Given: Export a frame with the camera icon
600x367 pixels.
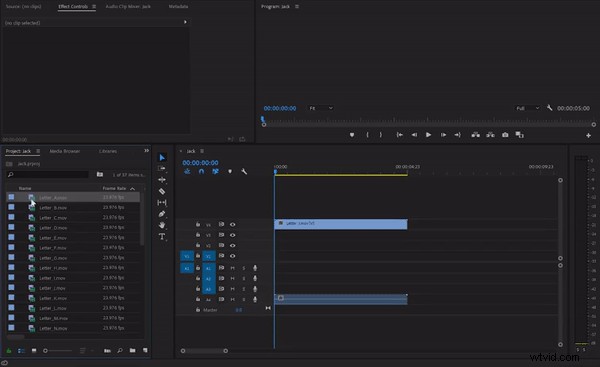Looking at the screenshot, I should pyautogui.click(x=505, y=135).
